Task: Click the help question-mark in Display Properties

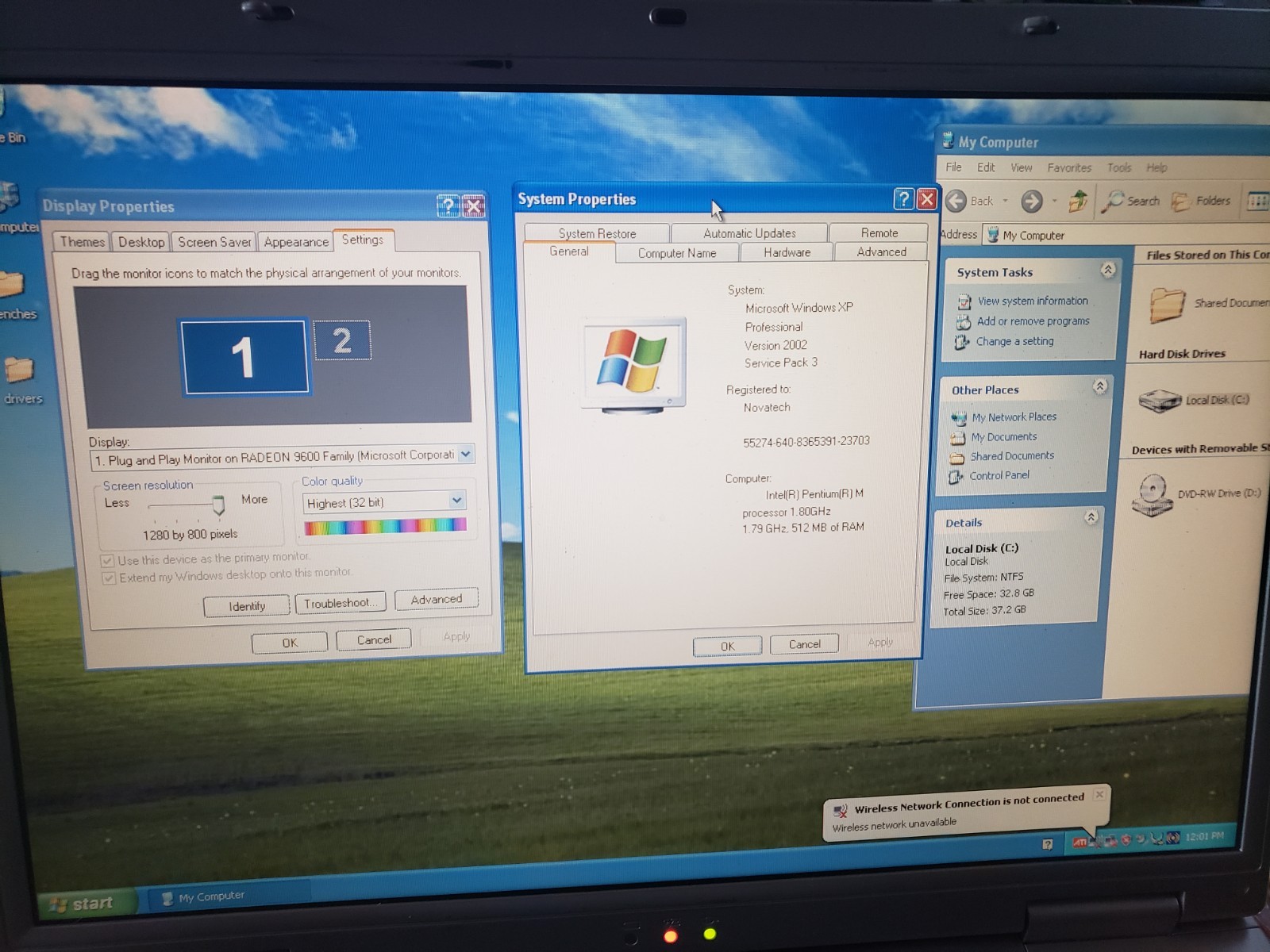Action: coord(448,207)
